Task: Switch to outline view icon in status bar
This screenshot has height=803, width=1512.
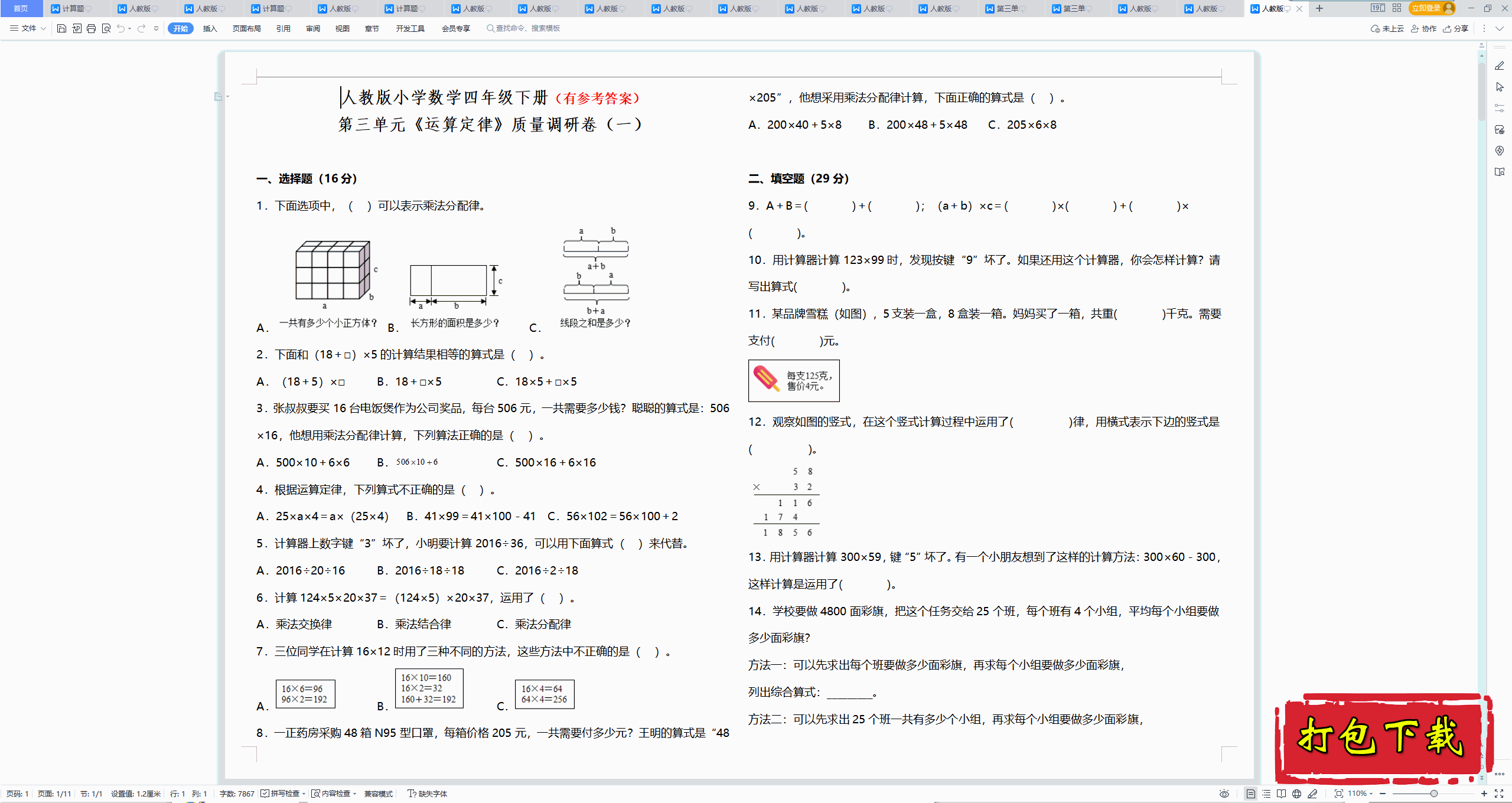Action: pyautogui.click(x=1266, y=794)
